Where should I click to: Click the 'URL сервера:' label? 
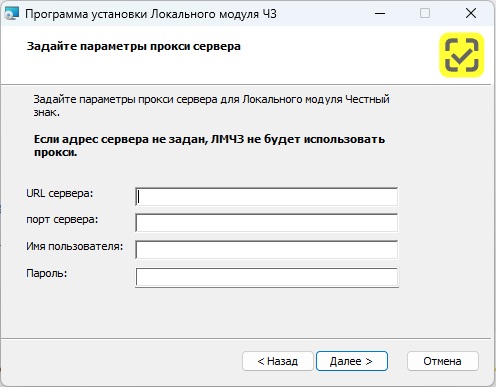[60, 193]
